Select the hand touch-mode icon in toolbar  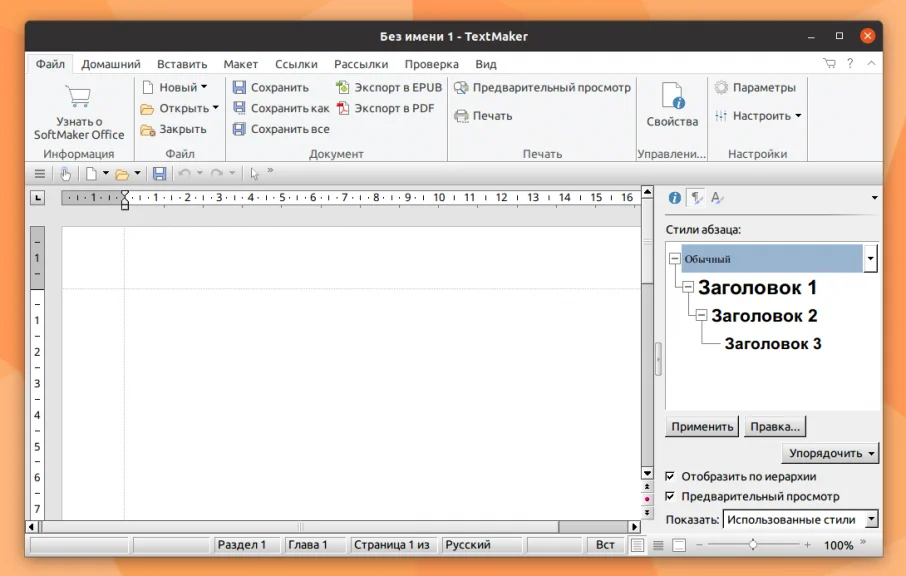[65, 173]
